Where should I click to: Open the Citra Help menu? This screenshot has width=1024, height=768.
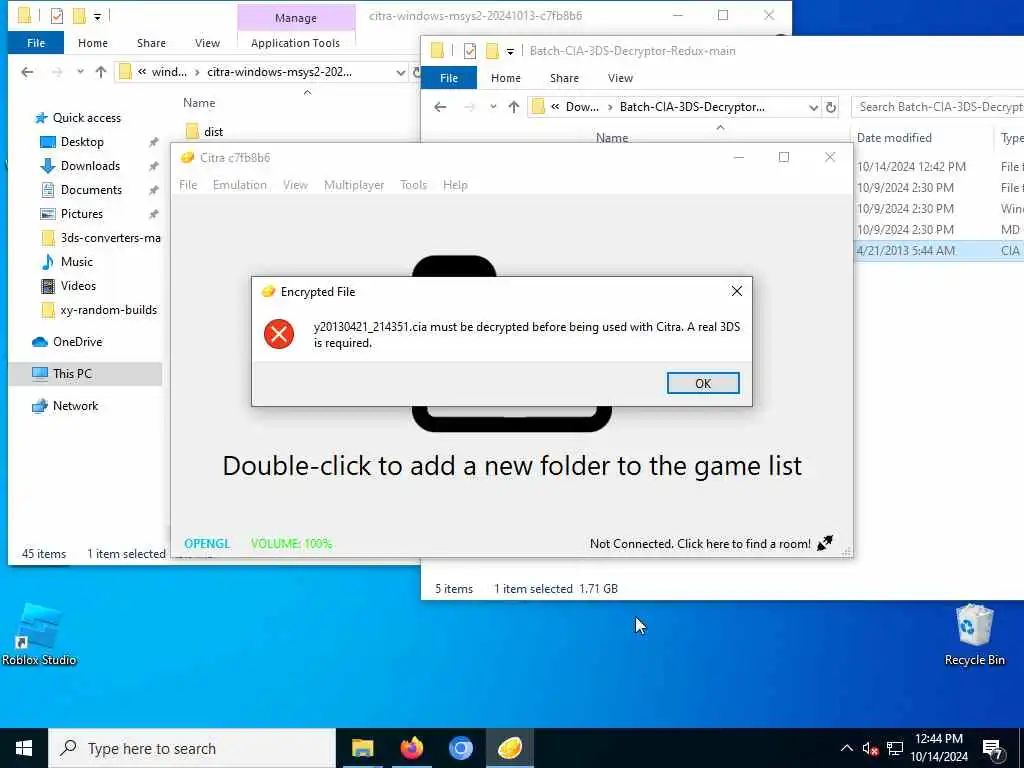(455, 185)
